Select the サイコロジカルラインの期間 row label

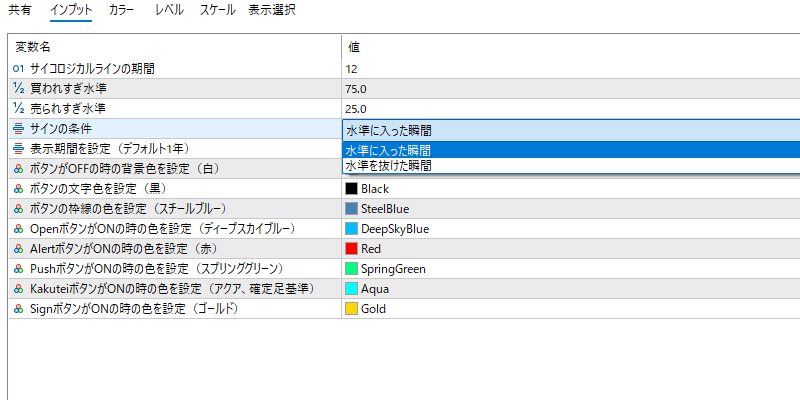(x=92, y=69)
